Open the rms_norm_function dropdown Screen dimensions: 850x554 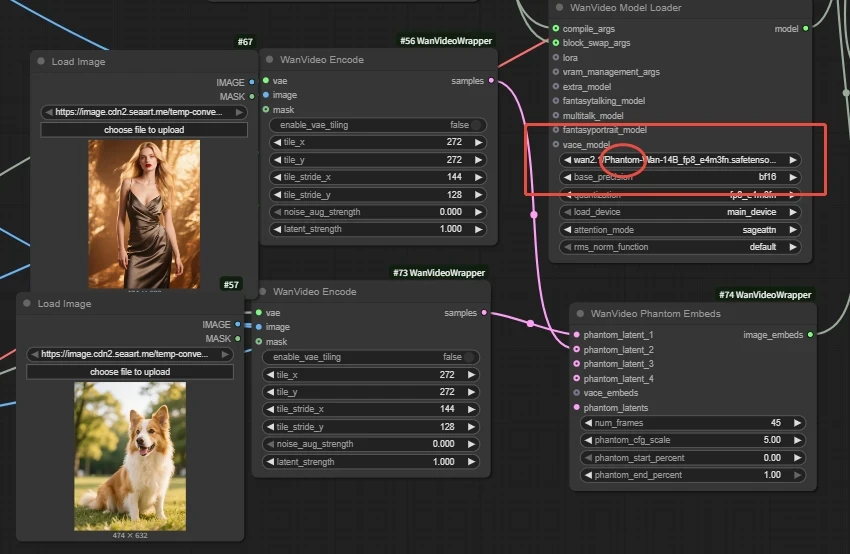(x=679, y=247)
